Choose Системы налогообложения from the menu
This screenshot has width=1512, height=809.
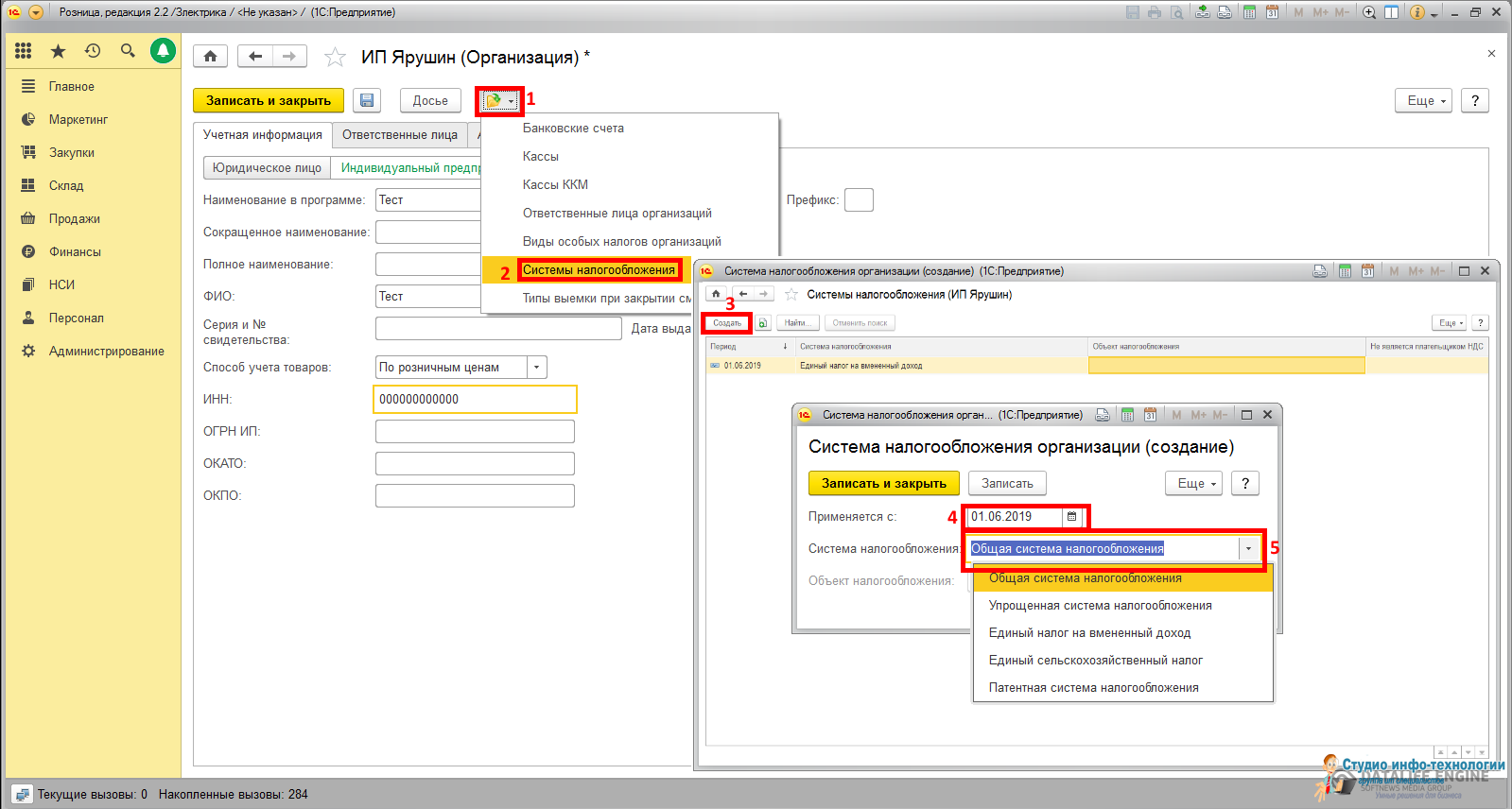[599, 270]
